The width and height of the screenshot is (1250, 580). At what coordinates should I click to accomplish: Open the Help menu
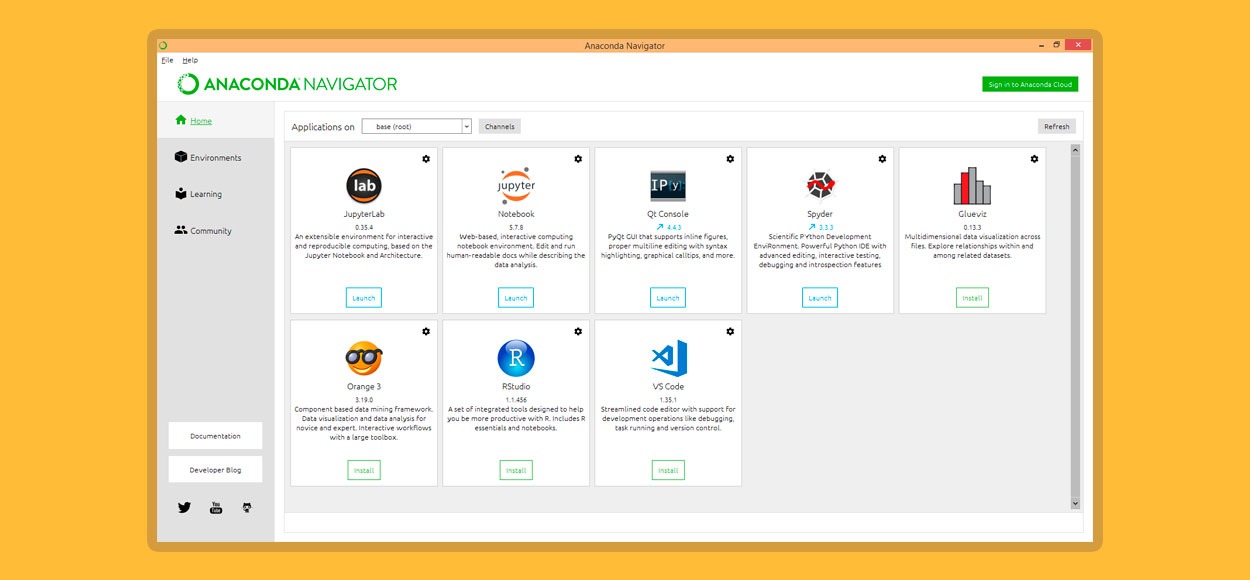(190, 60)
